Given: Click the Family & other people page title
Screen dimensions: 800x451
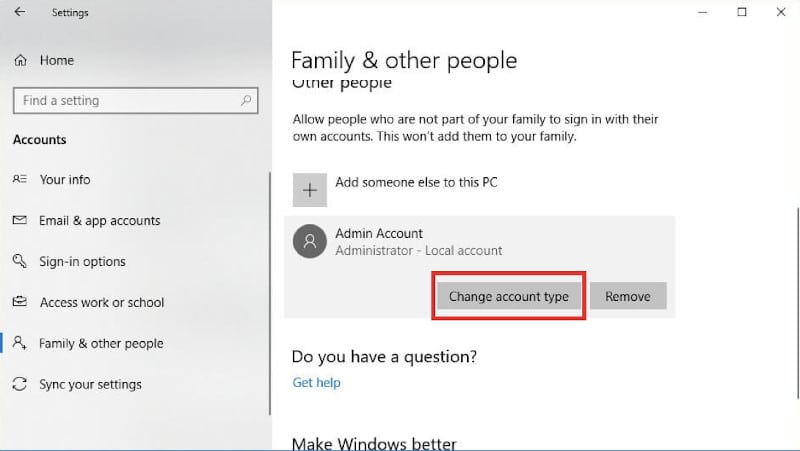Looking at the screenshot, I should [404, 60].
